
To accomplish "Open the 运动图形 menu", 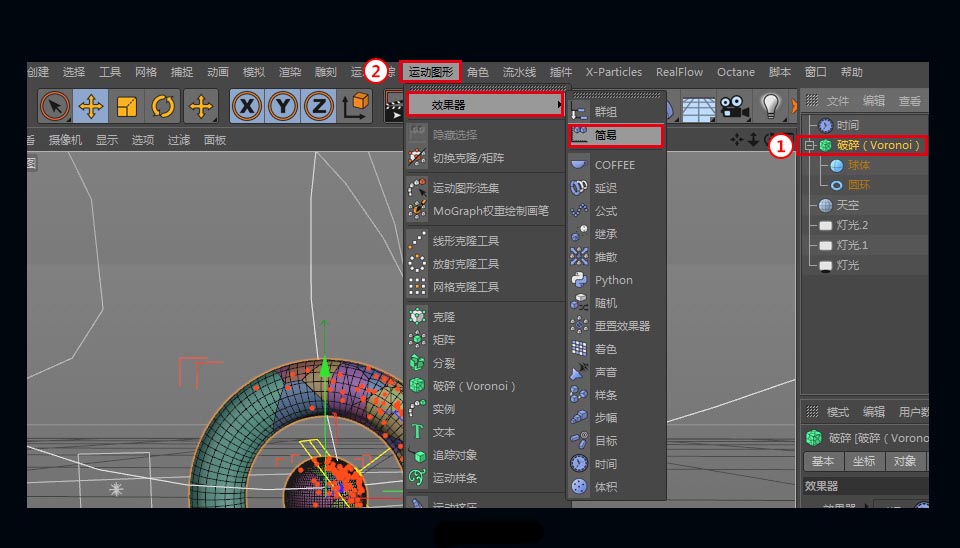I will 431,72.
